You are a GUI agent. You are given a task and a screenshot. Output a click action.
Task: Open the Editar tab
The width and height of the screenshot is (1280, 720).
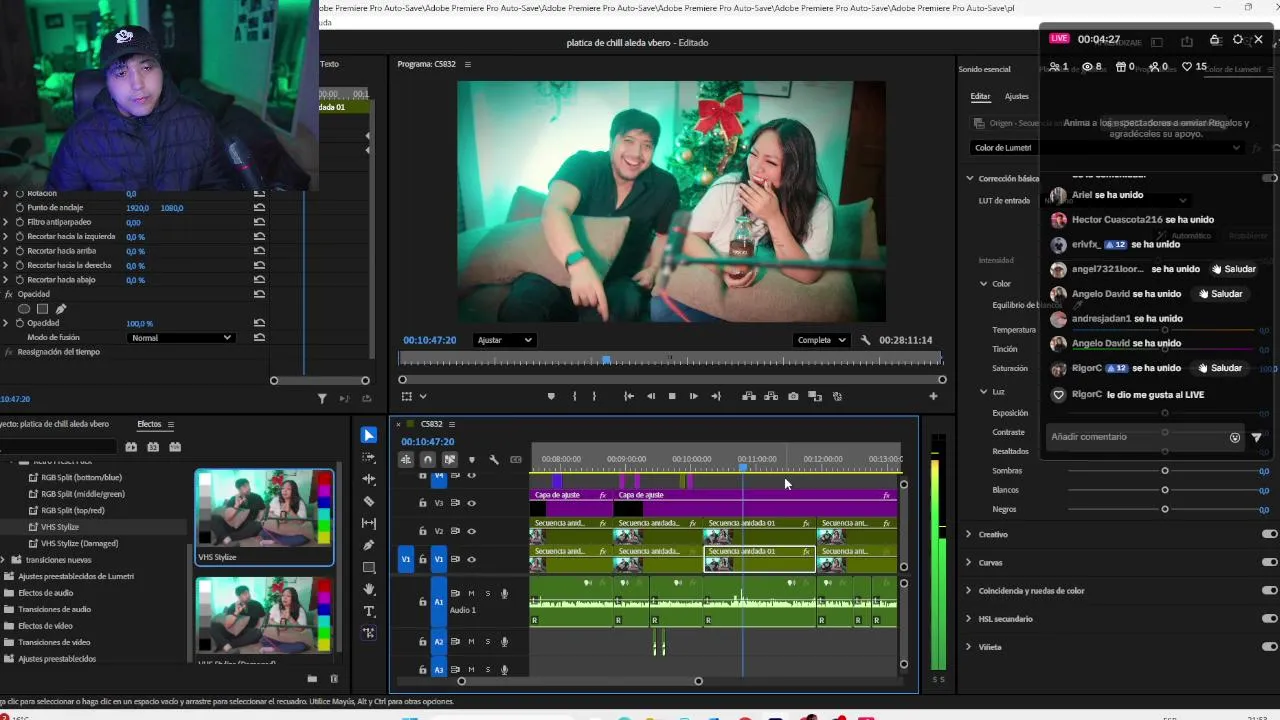click(980, 96)
